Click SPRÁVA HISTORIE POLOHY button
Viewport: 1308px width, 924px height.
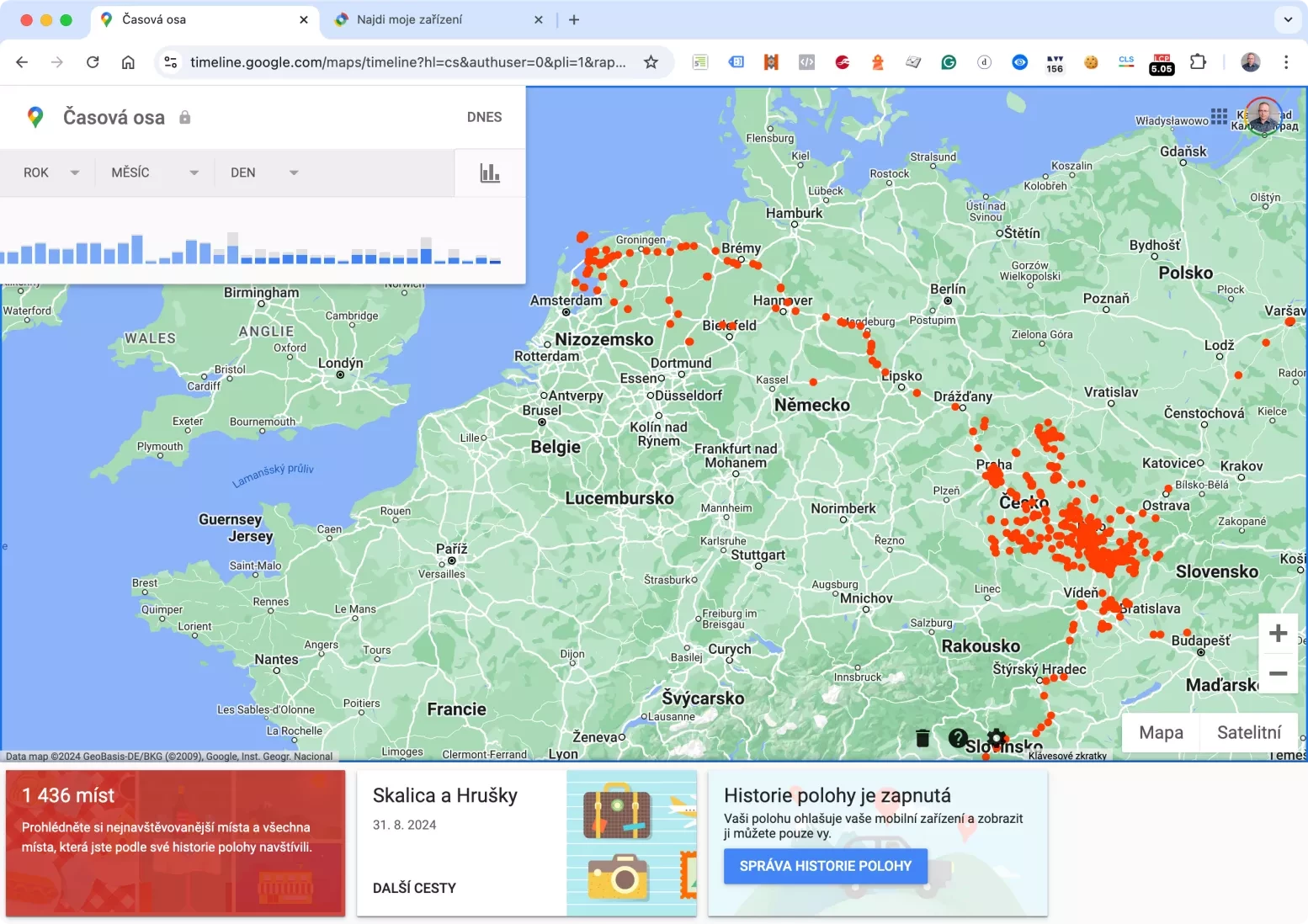pyautogui.click(x=826, y=866)
